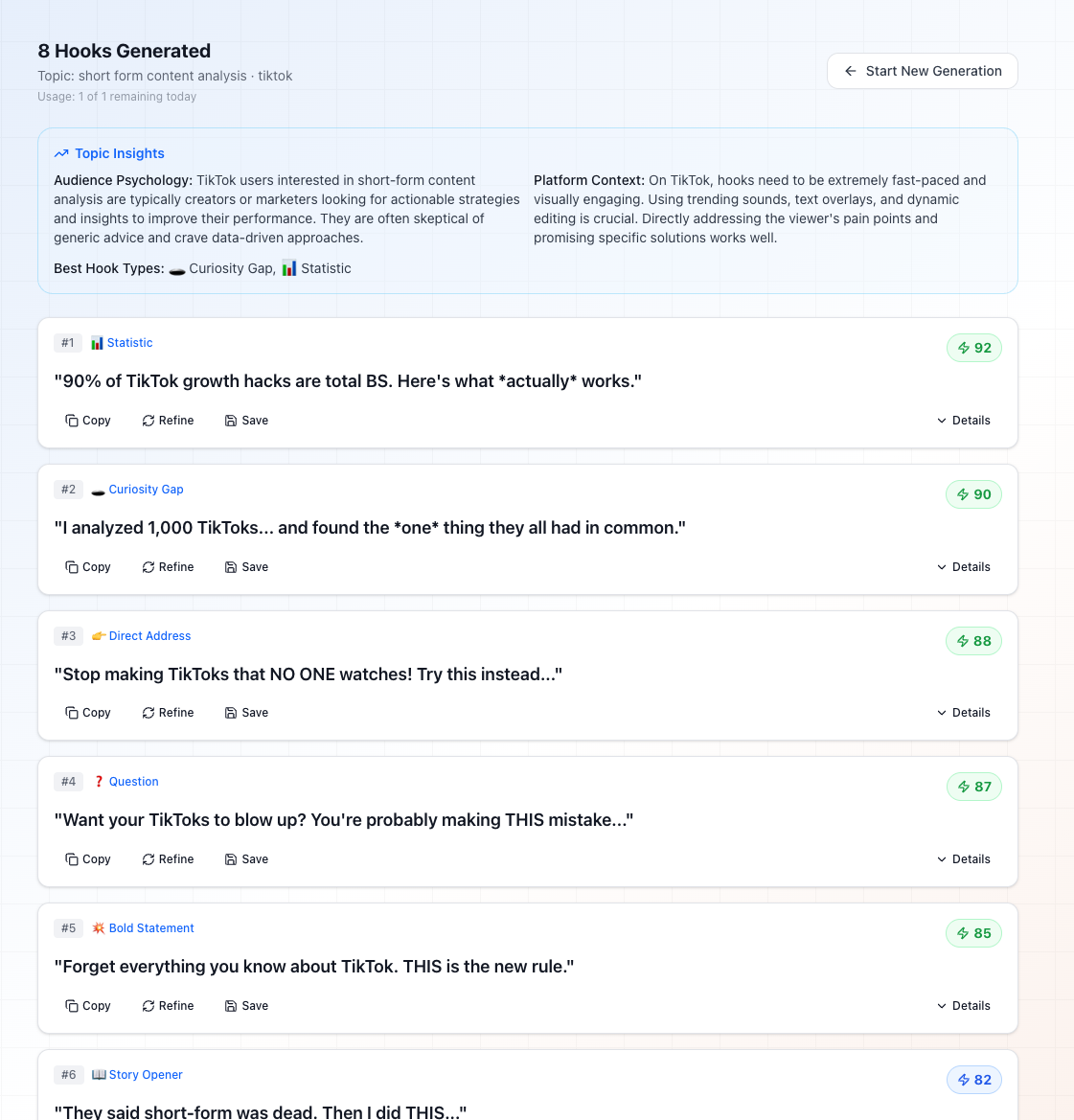Image resolution: width=1074 pixels, height=1120 pixels.
Task: Save the Curiosity Gap hook #2
Action: coord(246,567)
